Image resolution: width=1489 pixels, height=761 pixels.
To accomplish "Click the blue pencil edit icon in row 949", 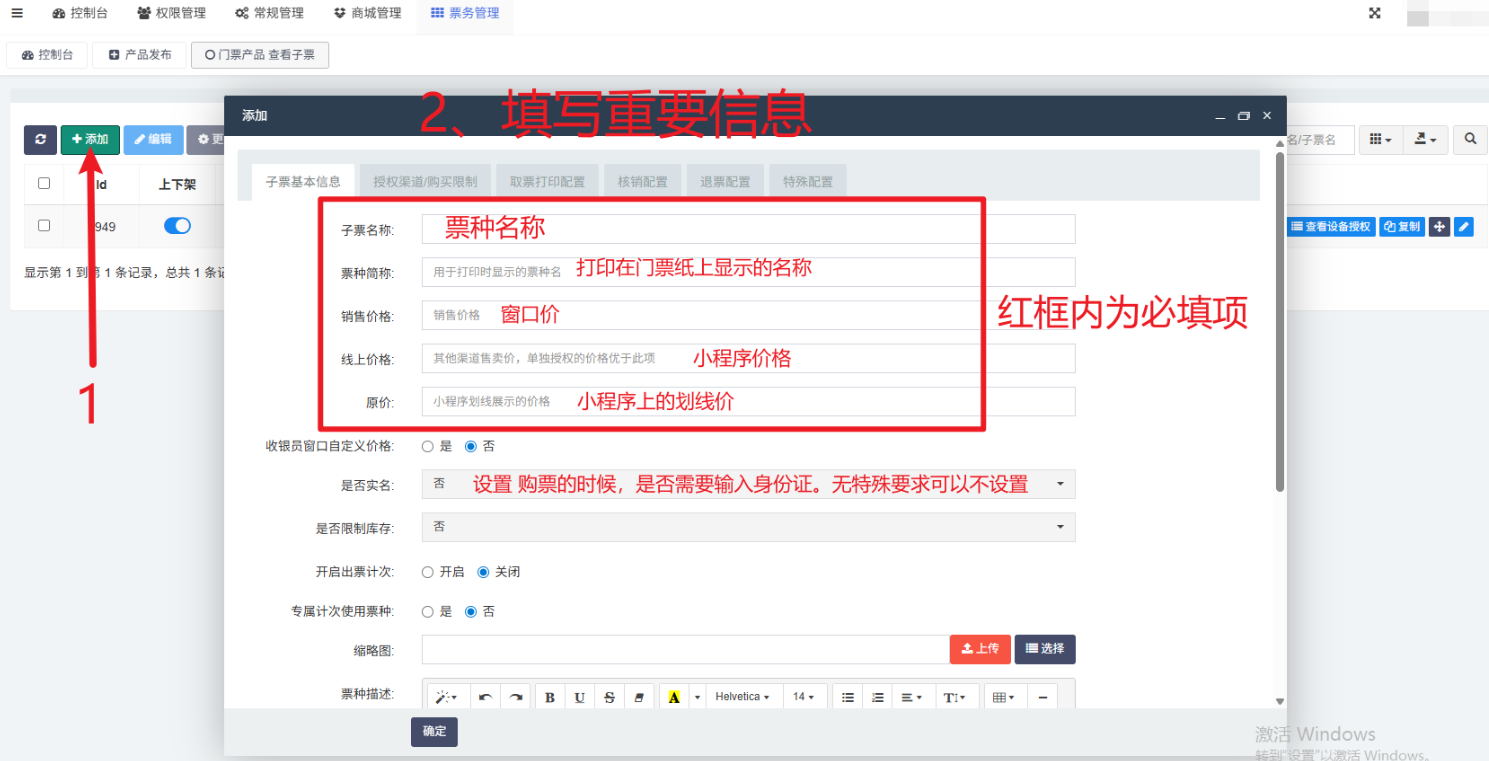I will (1464, 227).
